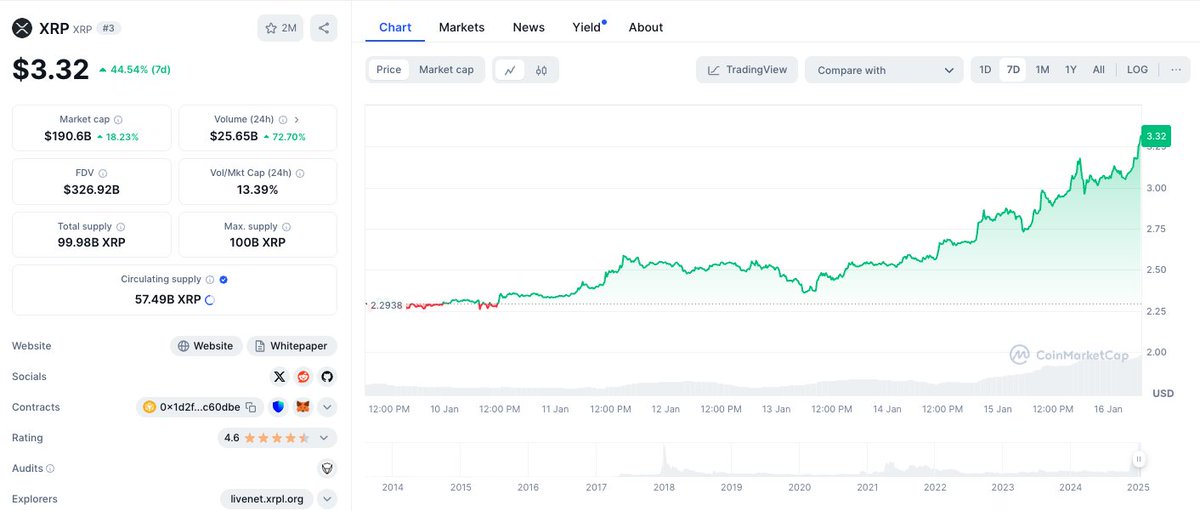Click the verified checkmark beside Circulating supply

(x=224, y=280)
